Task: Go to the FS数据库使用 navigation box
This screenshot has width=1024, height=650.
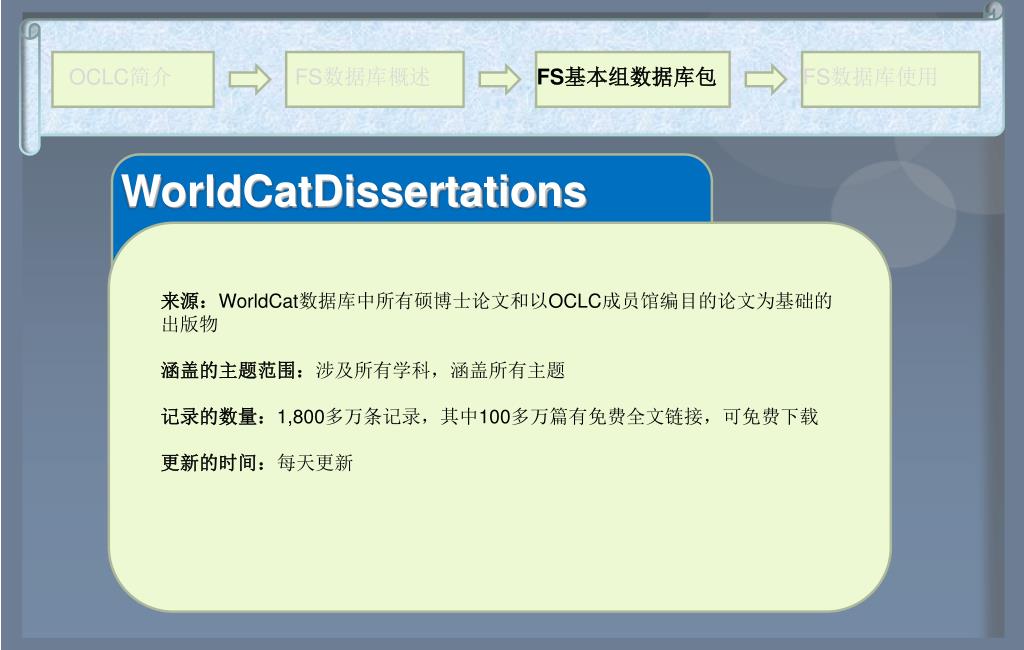Action: click(891, 79)
